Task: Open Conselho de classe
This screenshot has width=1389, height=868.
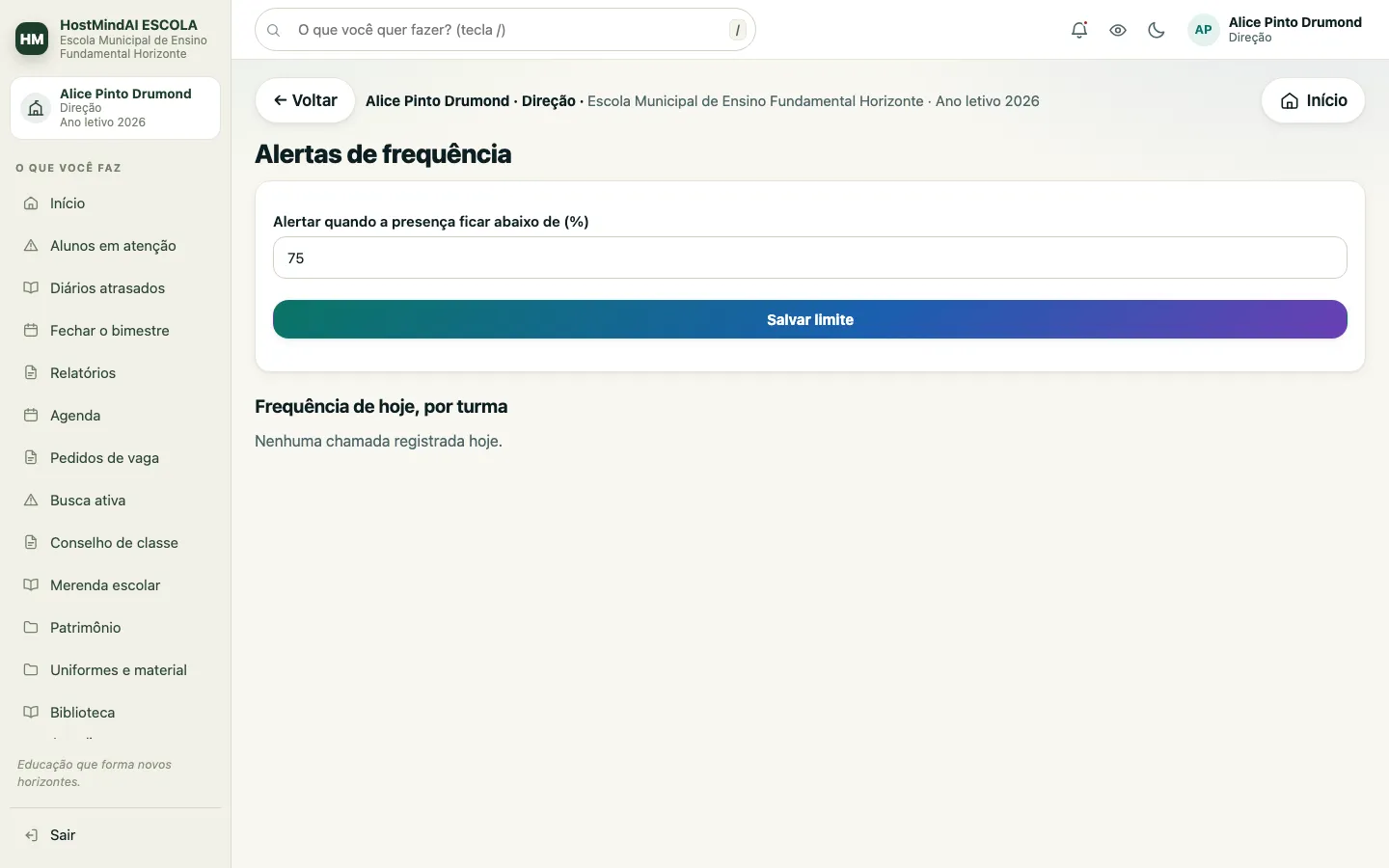Action: point(116,543)
